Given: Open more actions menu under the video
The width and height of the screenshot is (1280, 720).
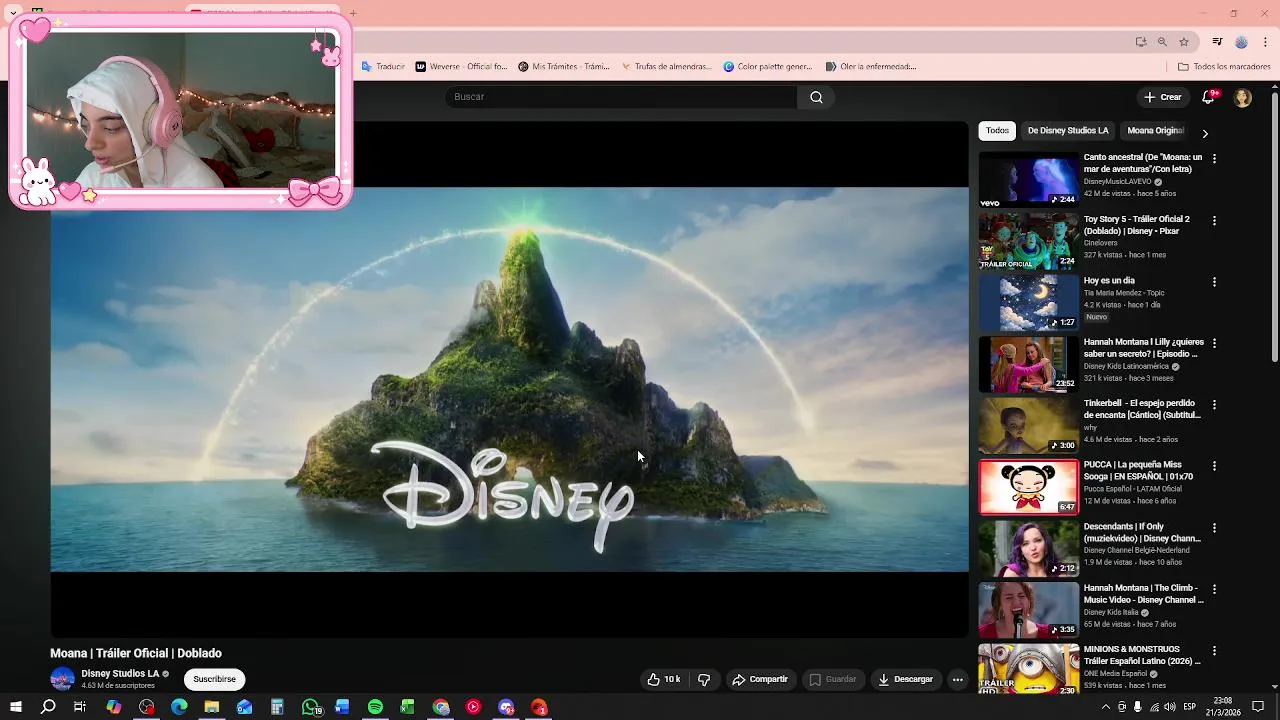Looking at the screenshot, I should pyautogui.click(x=957, y=679).
